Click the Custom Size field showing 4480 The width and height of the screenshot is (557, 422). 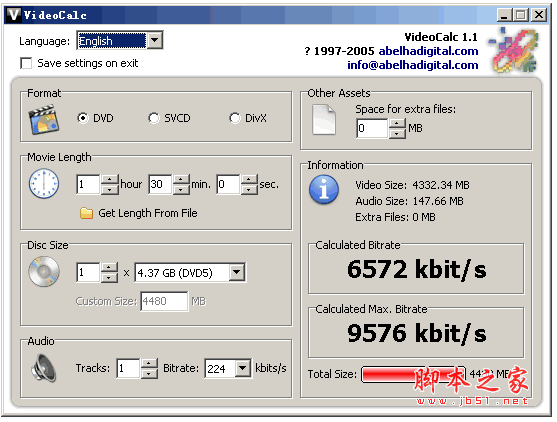164,301
